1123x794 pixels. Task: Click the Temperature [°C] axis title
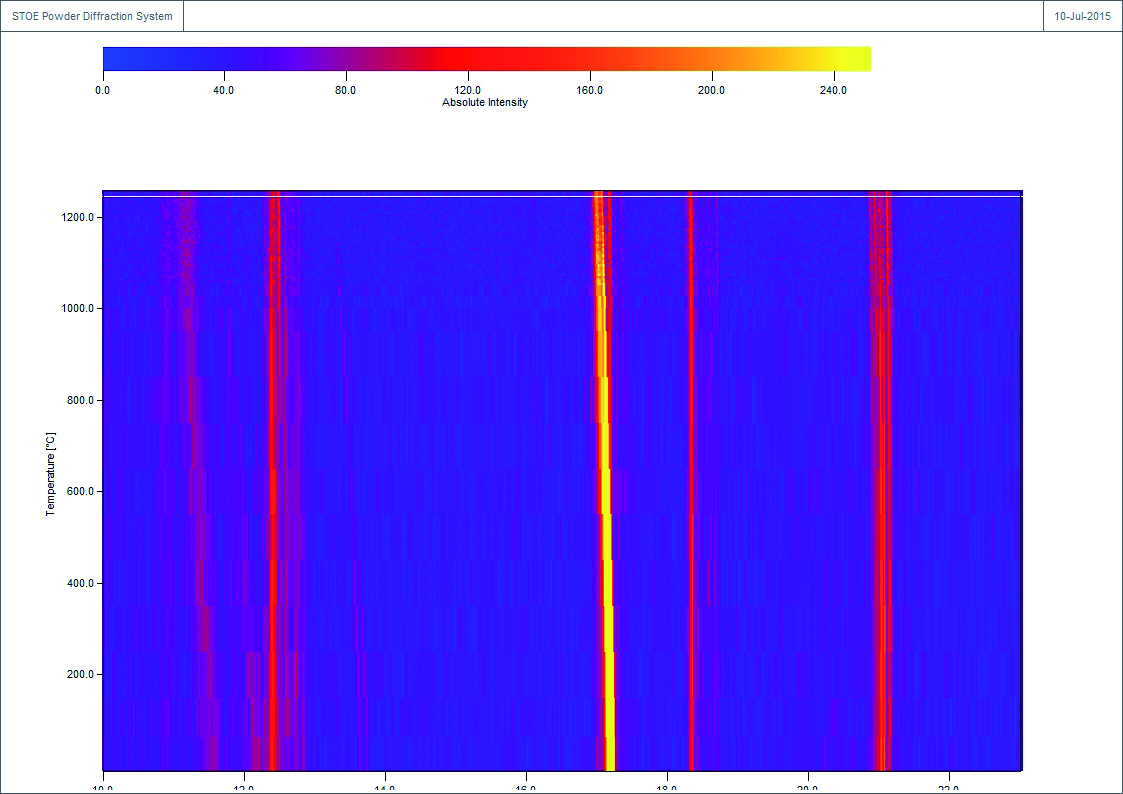click(50, 474)
